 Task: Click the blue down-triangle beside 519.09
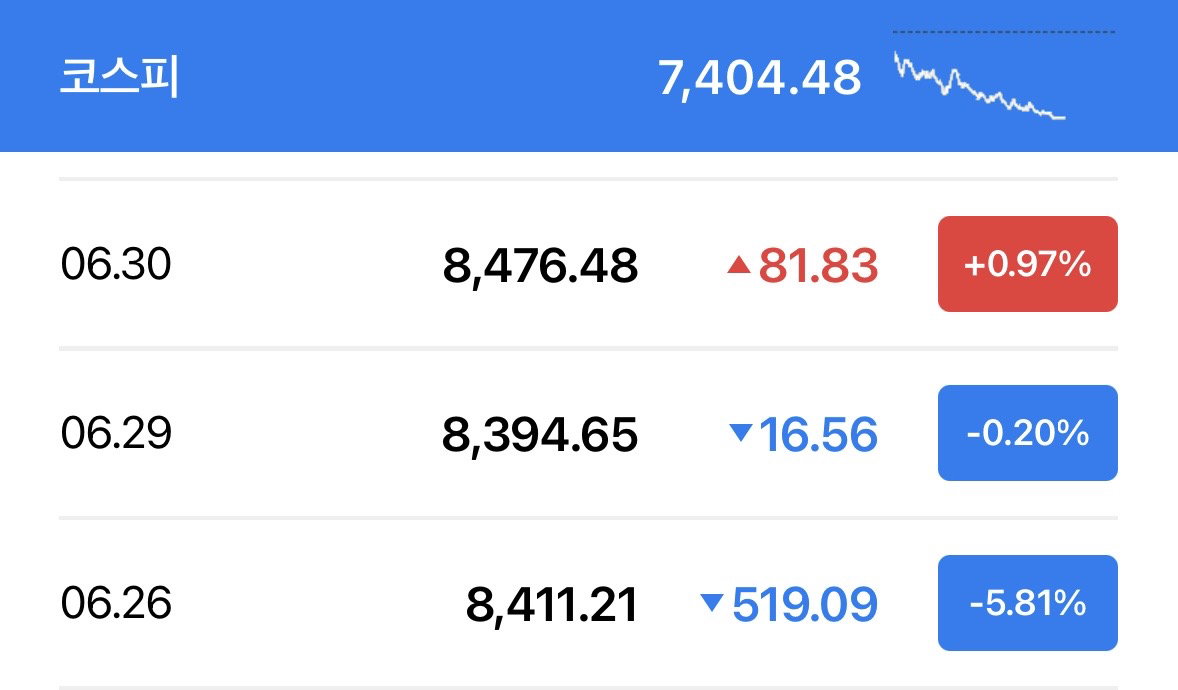coord(711,602)
